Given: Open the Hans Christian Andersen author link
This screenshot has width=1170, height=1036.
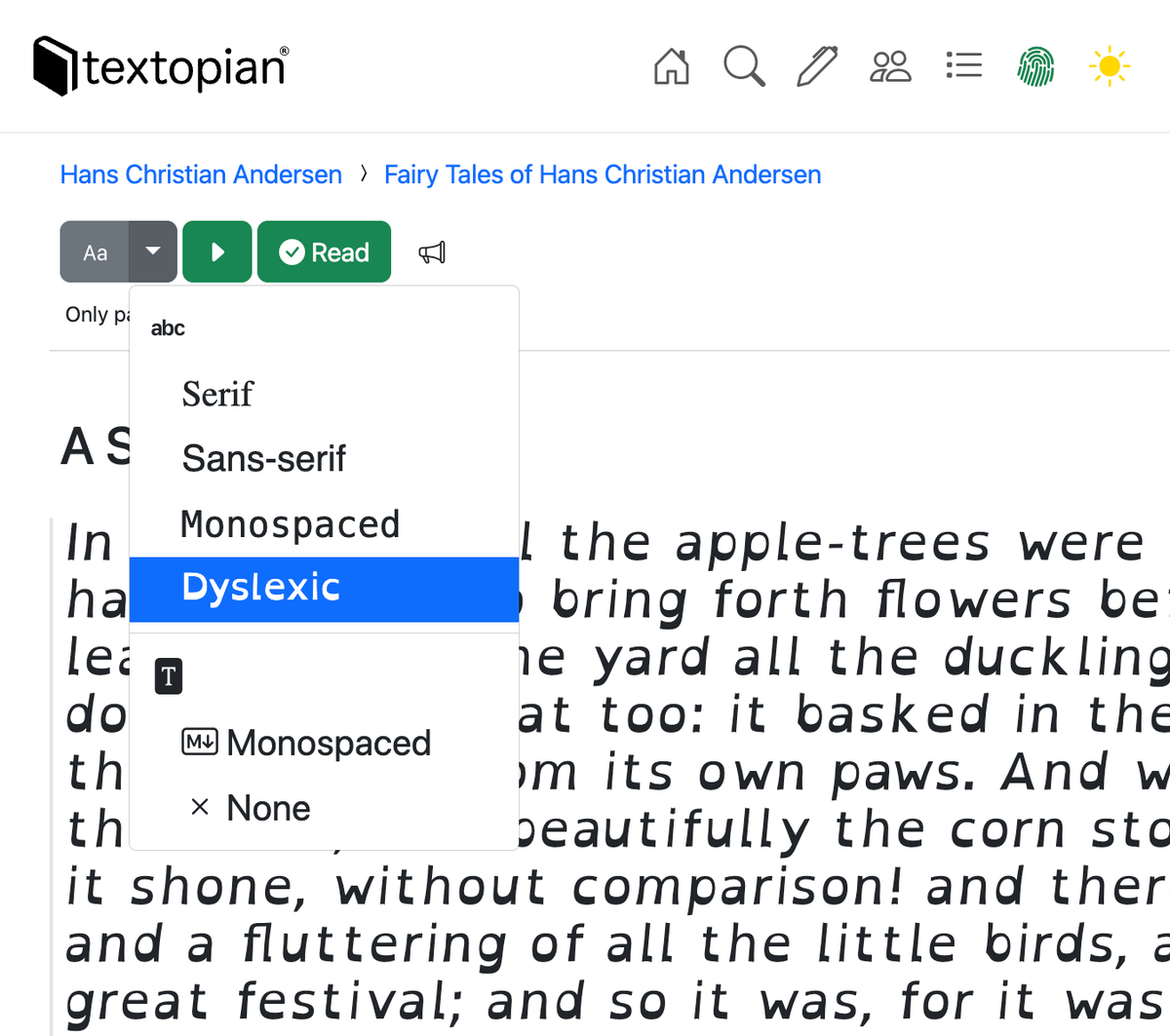Looking at the screenshot, I should pyautogui.click(x=201, y=174).
